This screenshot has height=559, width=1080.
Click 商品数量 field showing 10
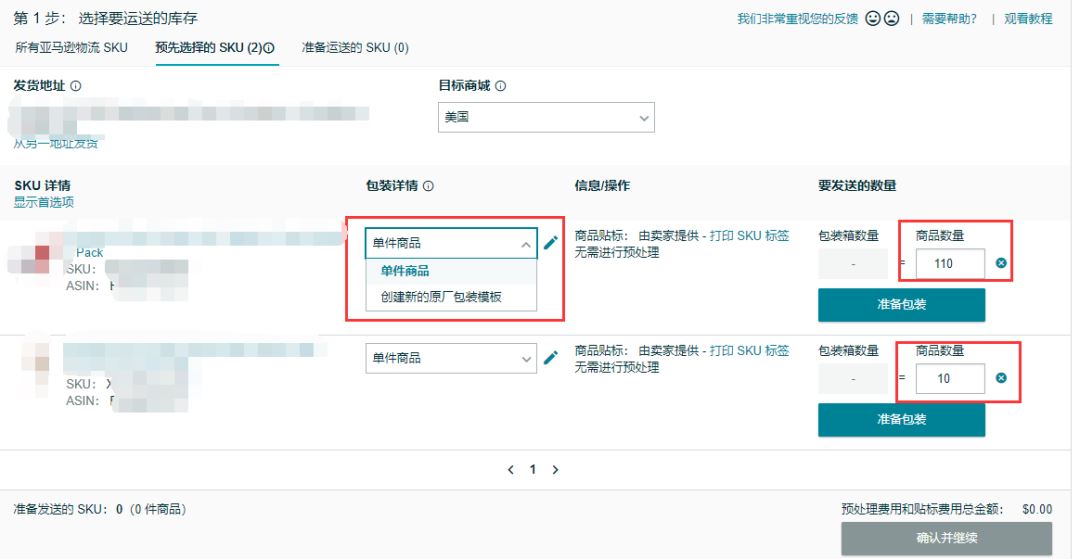tap(950, 379)
